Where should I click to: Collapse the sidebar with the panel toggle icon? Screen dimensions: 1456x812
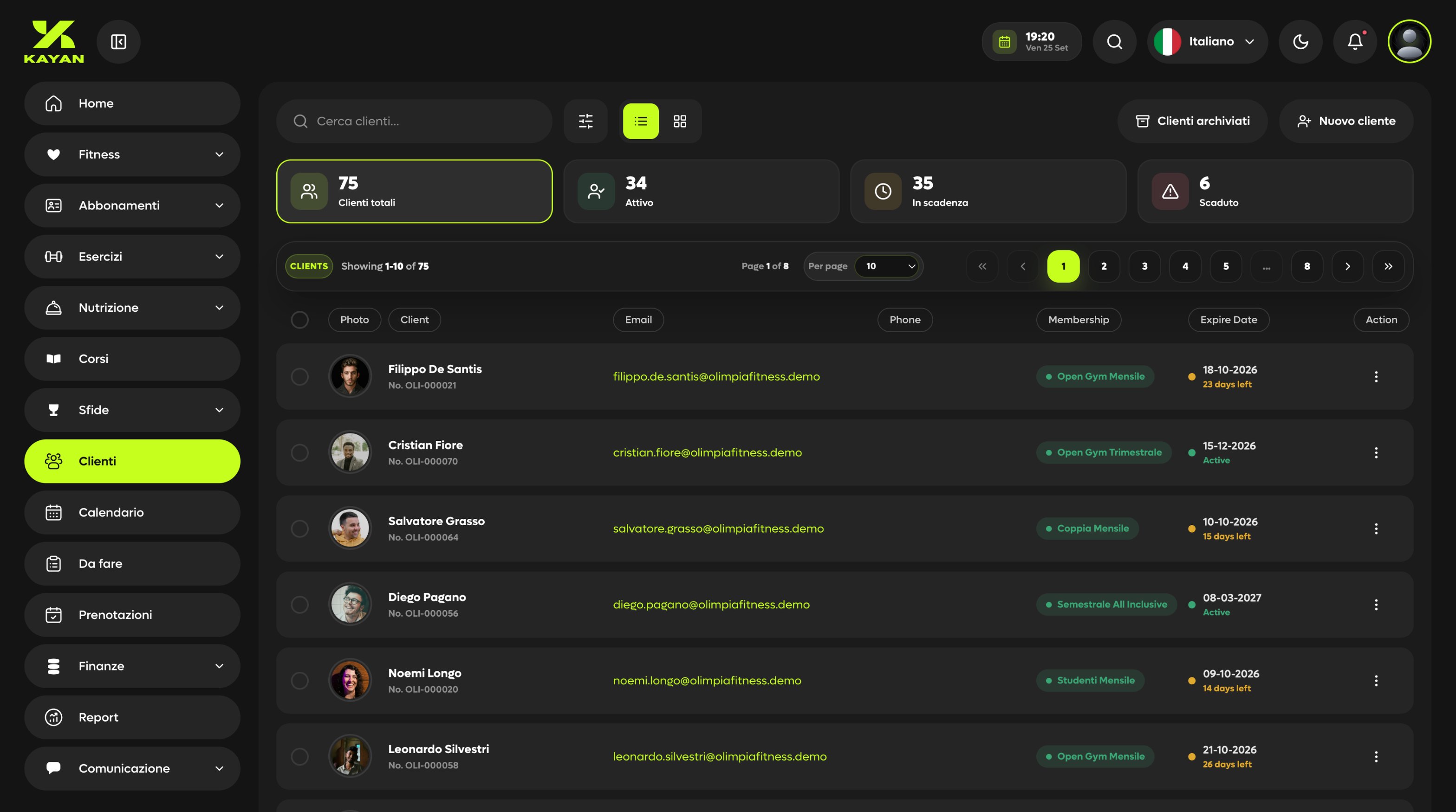(x=118, y=41)
